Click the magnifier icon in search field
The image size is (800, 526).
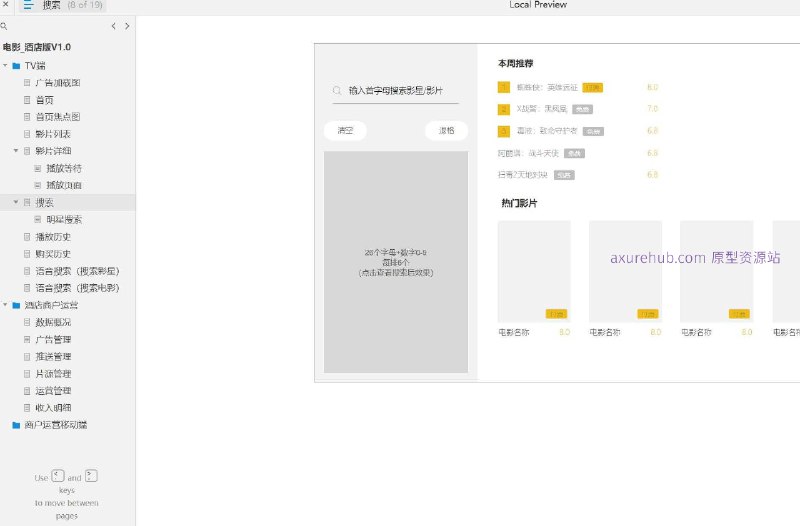click(x=337, y=91)
